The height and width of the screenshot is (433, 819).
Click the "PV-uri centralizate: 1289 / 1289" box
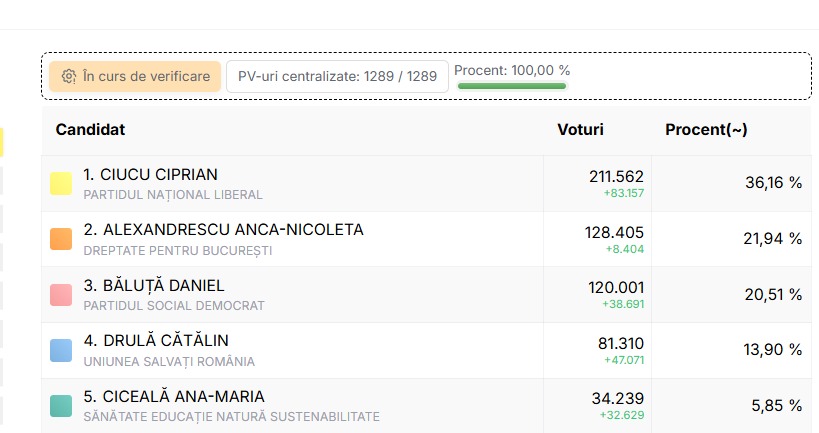pyautogui.click(x=337, y=76)
